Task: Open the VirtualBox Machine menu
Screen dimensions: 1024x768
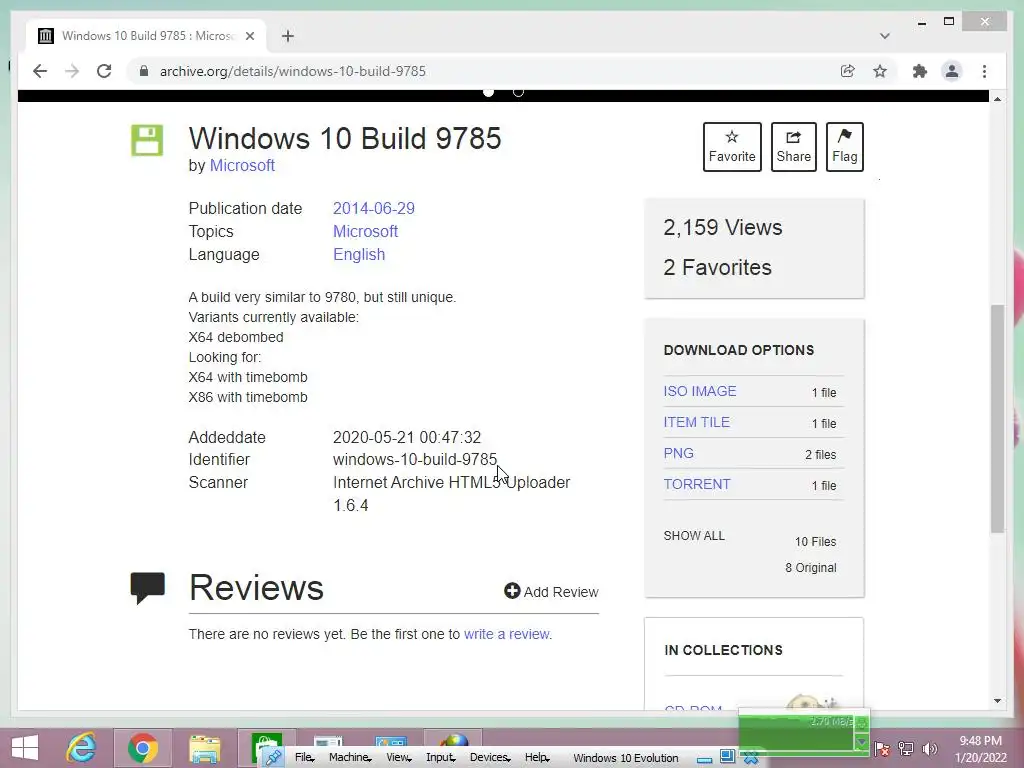Action: pos(350,758)
